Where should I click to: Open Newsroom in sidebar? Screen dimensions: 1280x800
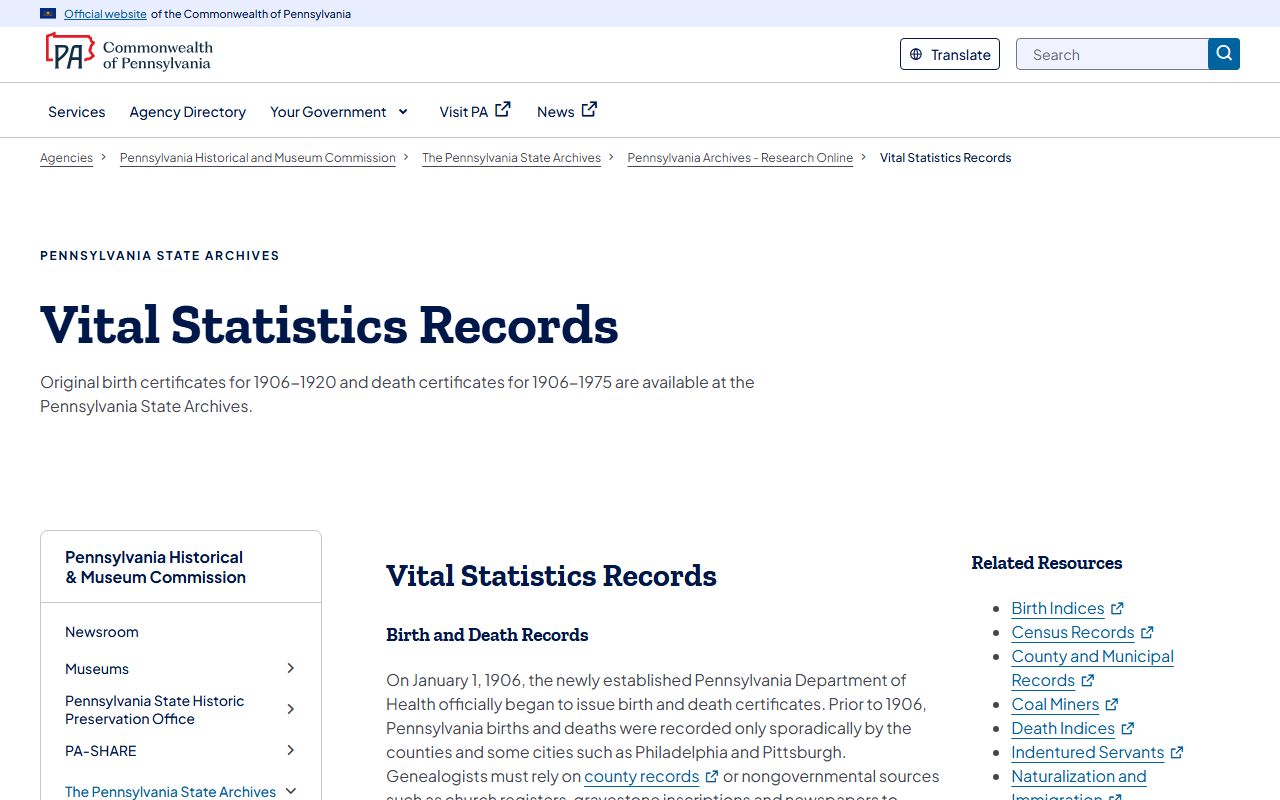(102, 632)
